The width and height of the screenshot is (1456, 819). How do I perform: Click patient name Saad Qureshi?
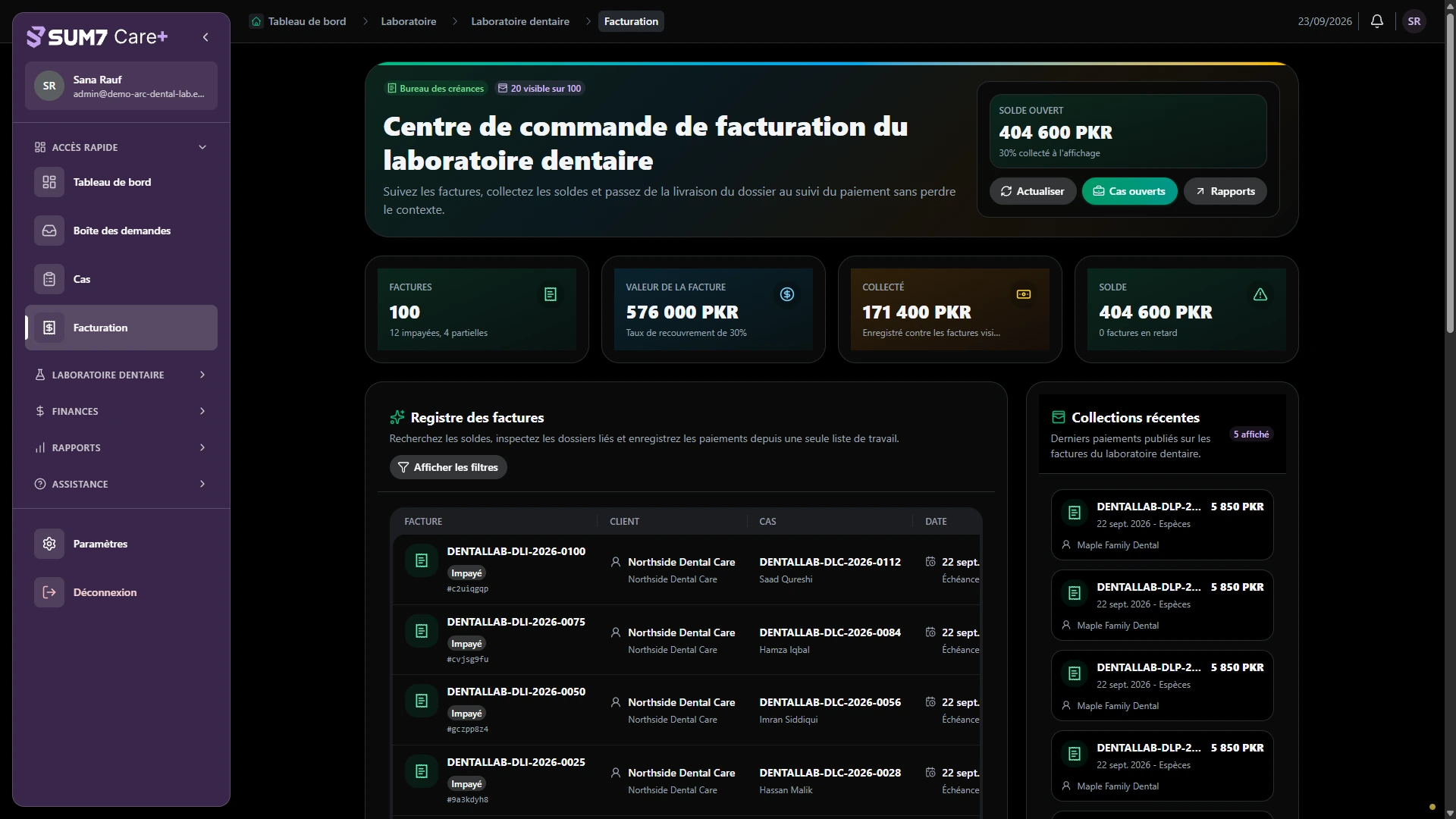(x=786, y=579)
